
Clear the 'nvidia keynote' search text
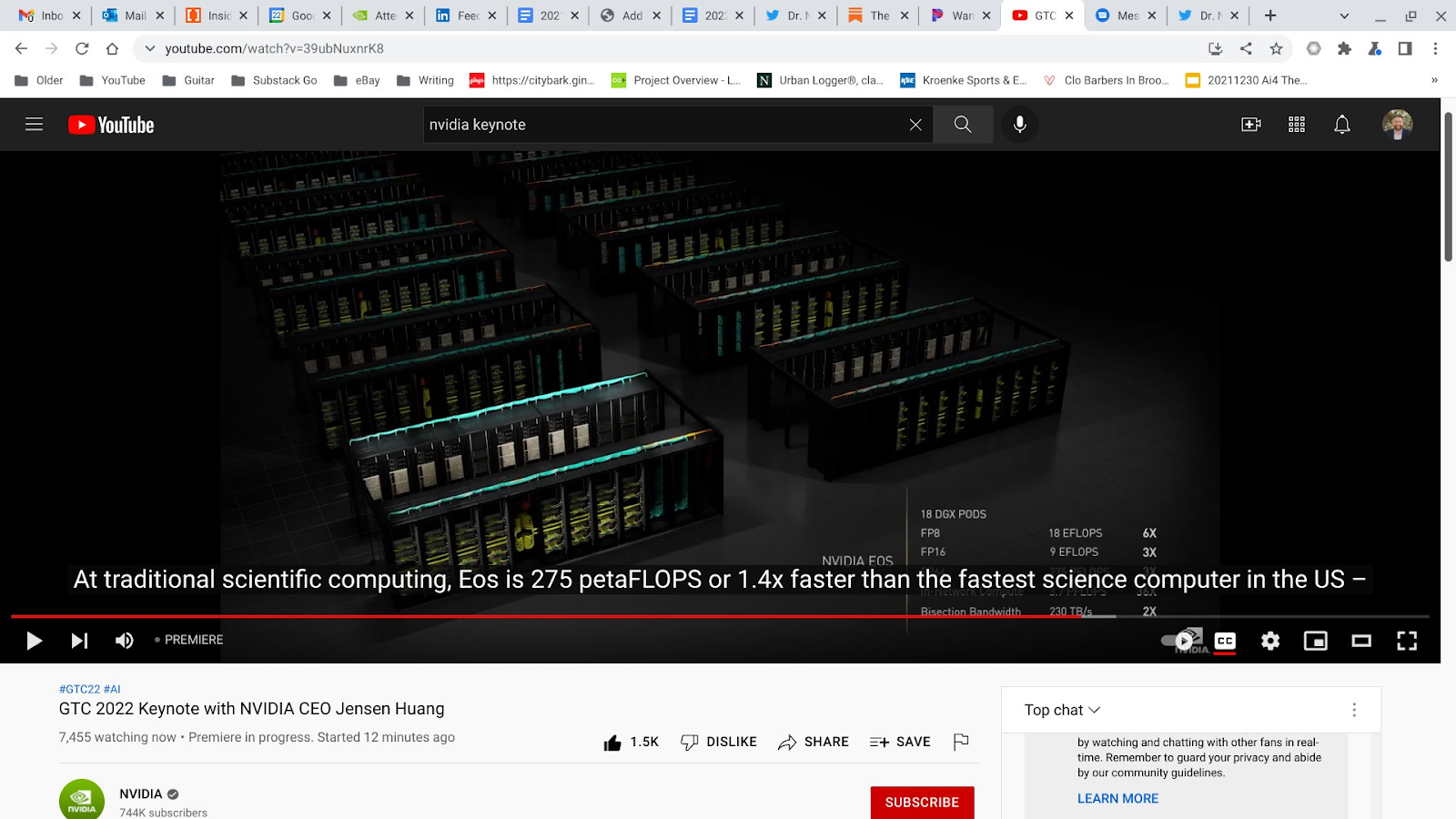coord(915,125)
